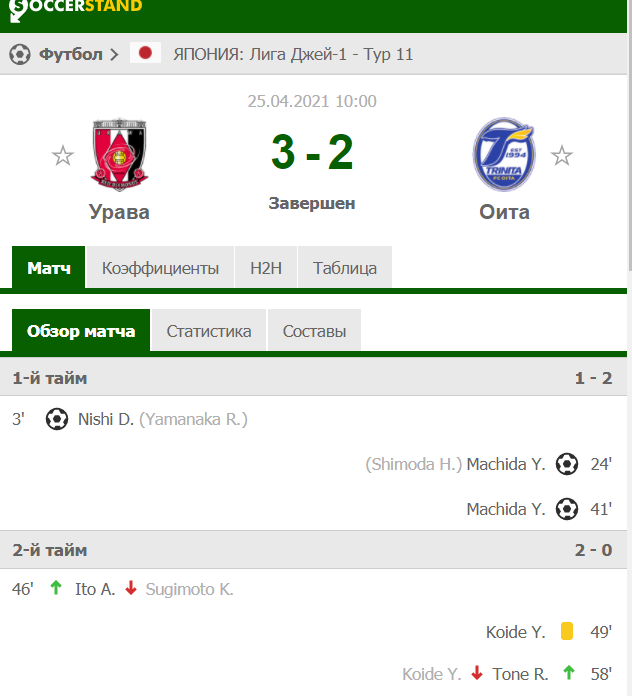
Task: Click the Oita Trinita team crest
Action: point(504,154)
